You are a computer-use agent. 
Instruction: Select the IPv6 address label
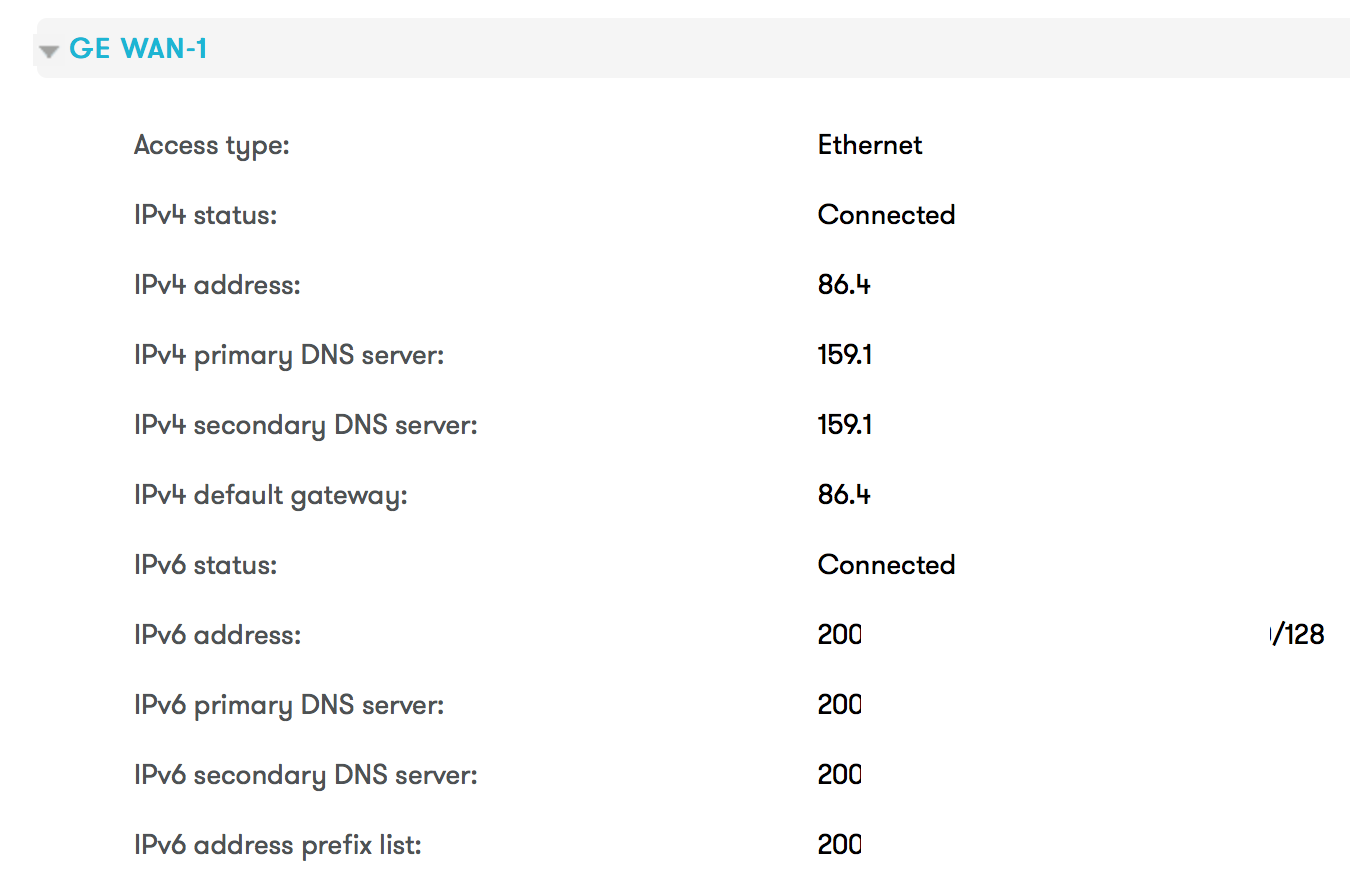click(217, 636)
